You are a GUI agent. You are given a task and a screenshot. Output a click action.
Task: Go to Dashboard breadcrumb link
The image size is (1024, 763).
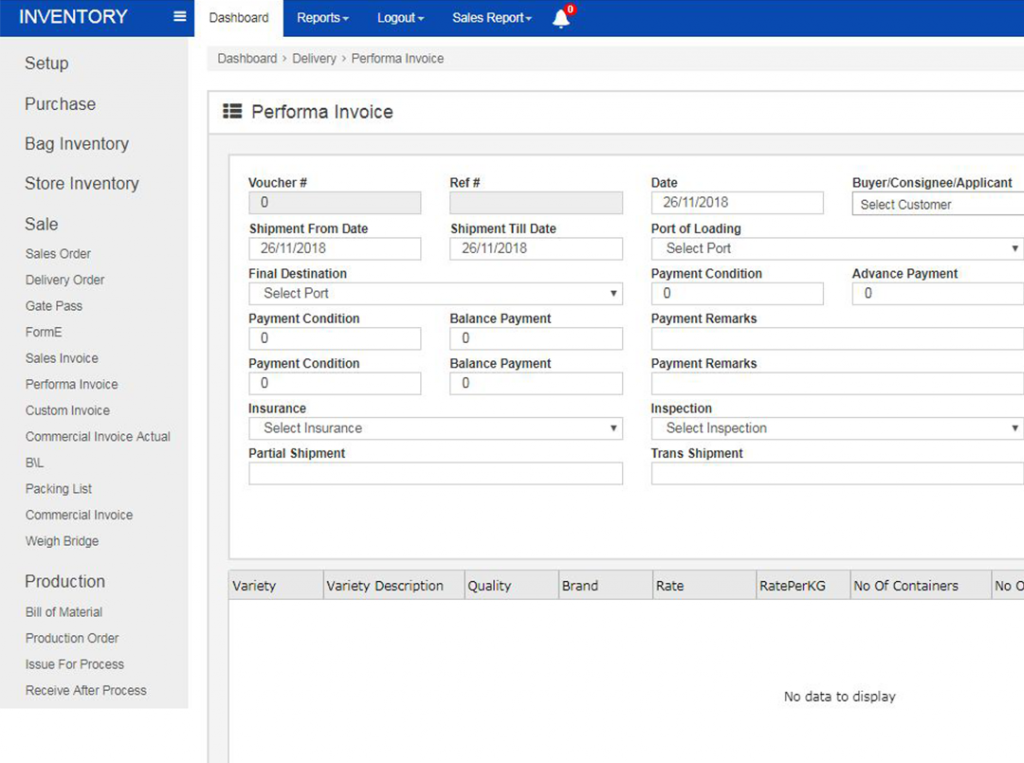tap(247, 59)
